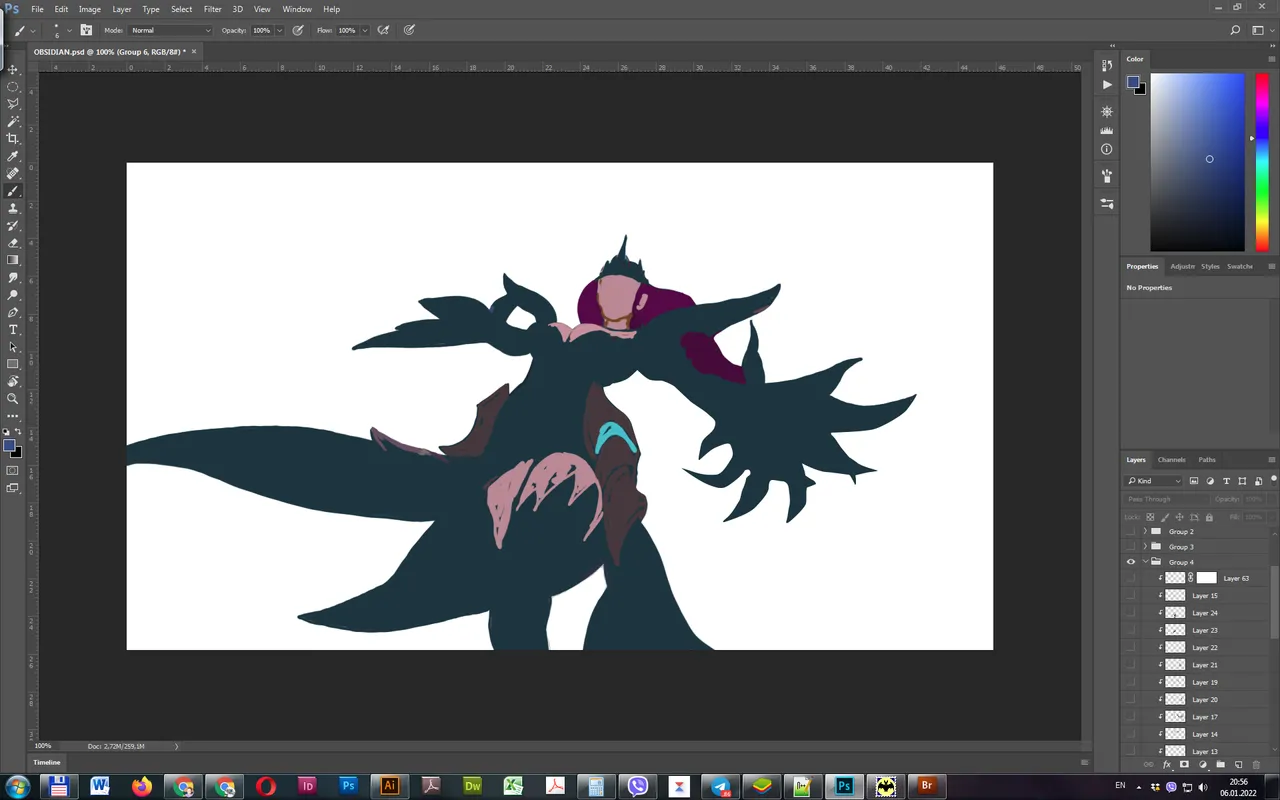
Task: Create a new group folder icon
Action: 1221,765
